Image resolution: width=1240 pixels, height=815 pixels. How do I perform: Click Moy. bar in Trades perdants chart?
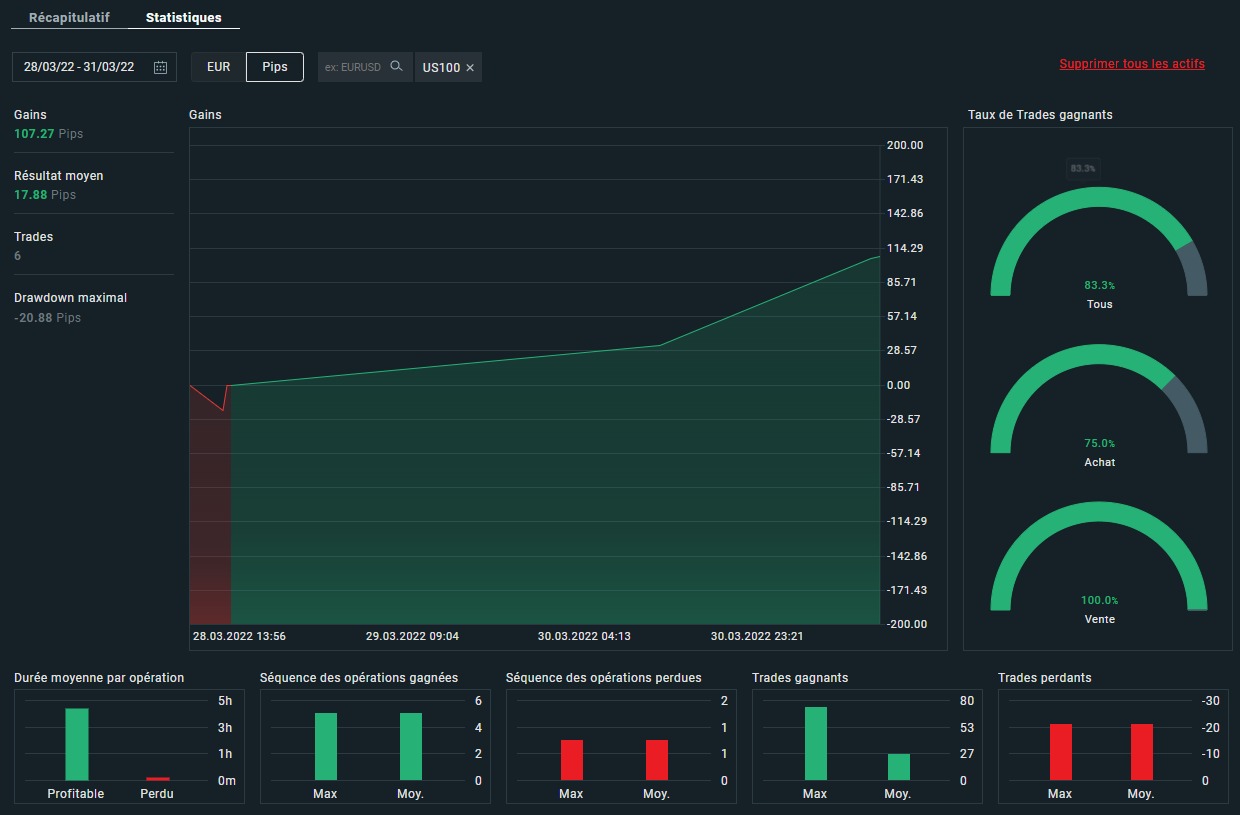point(1141,752)
